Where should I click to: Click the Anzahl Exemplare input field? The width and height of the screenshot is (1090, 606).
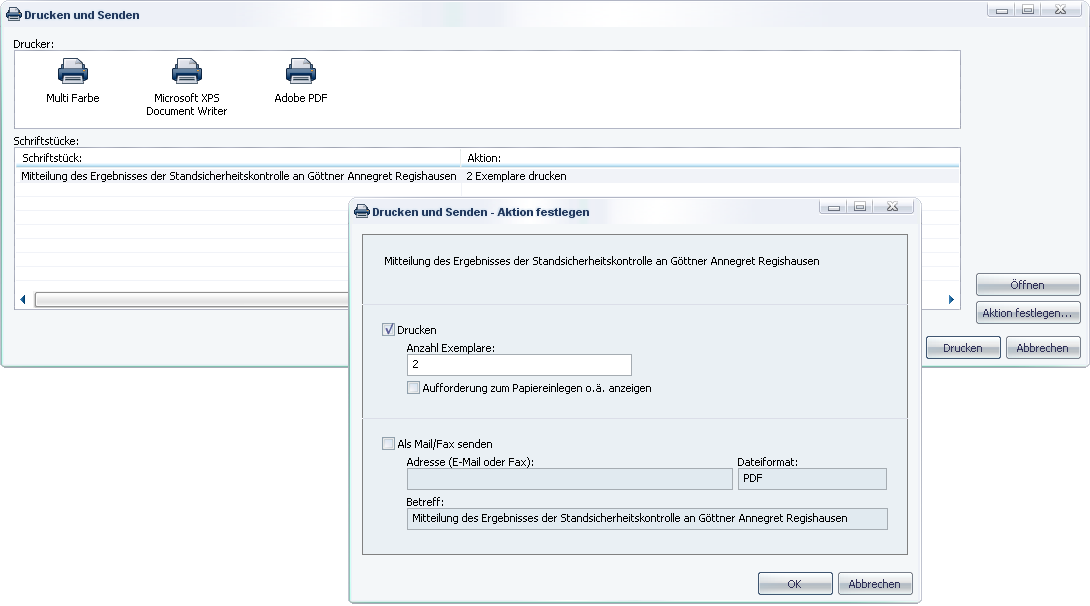click(518, 366)
